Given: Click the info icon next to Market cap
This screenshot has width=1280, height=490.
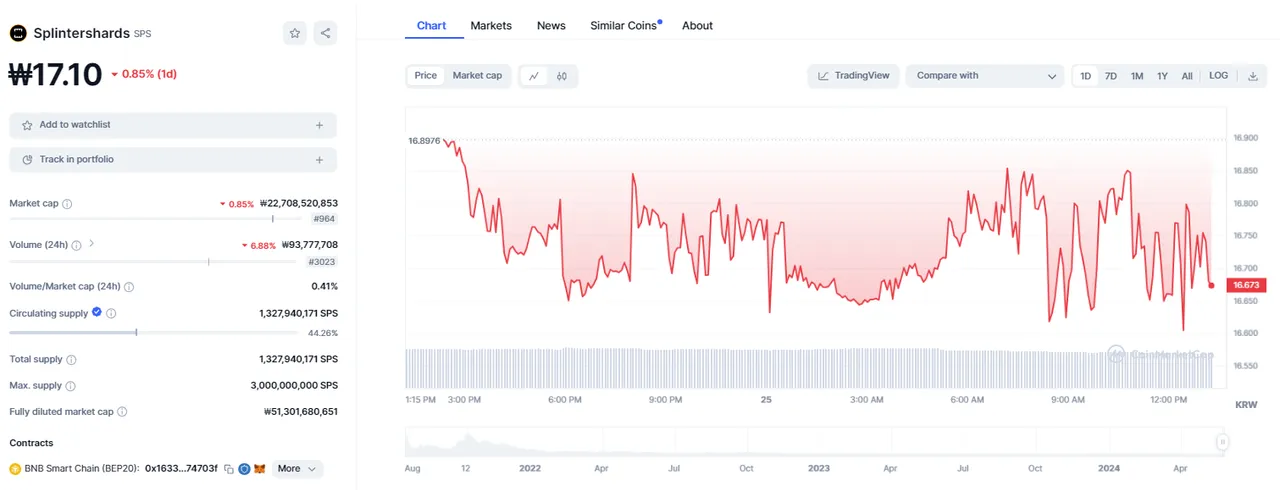Looking at the screenshot, I should (x=67, y=204).
